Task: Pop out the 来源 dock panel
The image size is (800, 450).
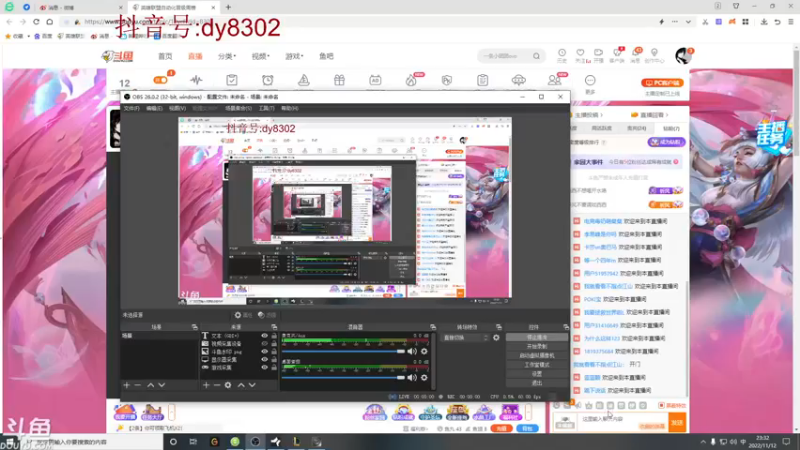Action: click(x=274, y=327)
